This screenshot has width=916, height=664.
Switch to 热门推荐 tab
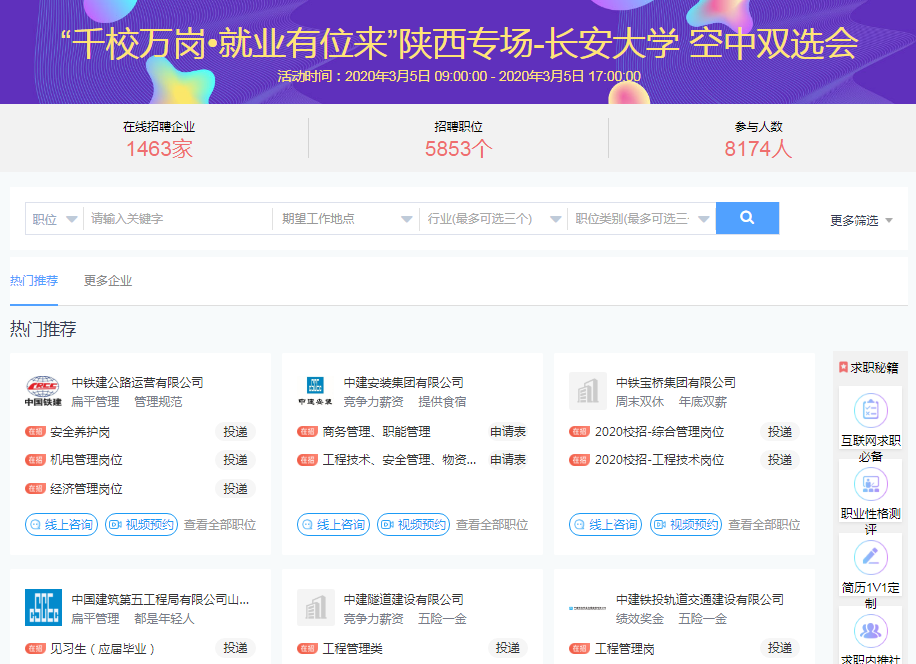[x=34, y=281]
